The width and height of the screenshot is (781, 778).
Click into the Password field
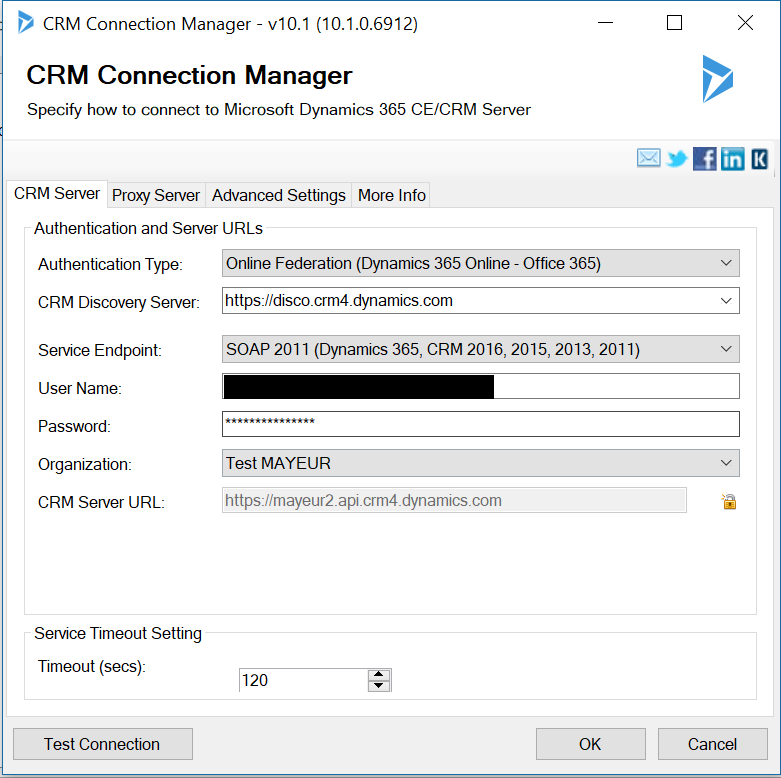(x=481, y=424)
